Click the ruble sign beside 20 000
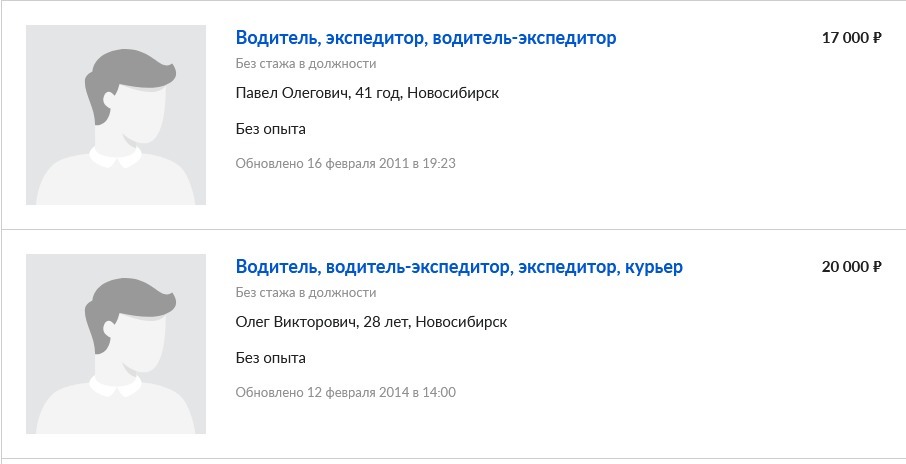 pos(877,267)
